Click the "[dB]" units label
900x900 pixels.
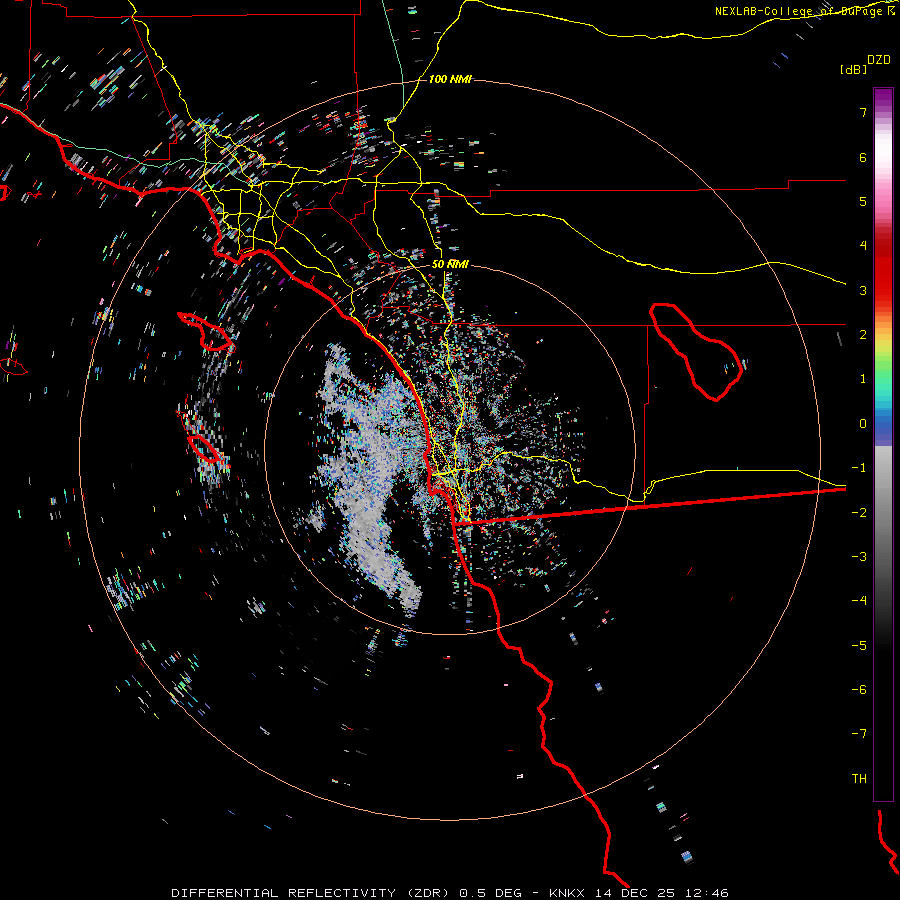pos(854,69)
